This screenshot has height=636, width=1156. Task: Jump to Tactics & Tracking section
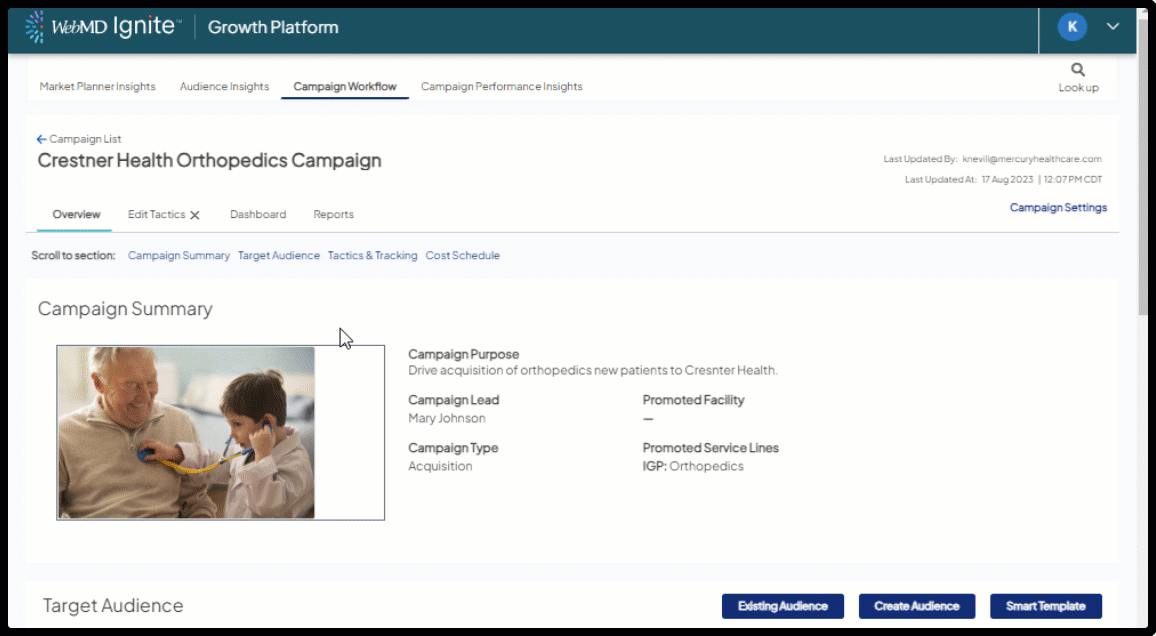[372, 256]
